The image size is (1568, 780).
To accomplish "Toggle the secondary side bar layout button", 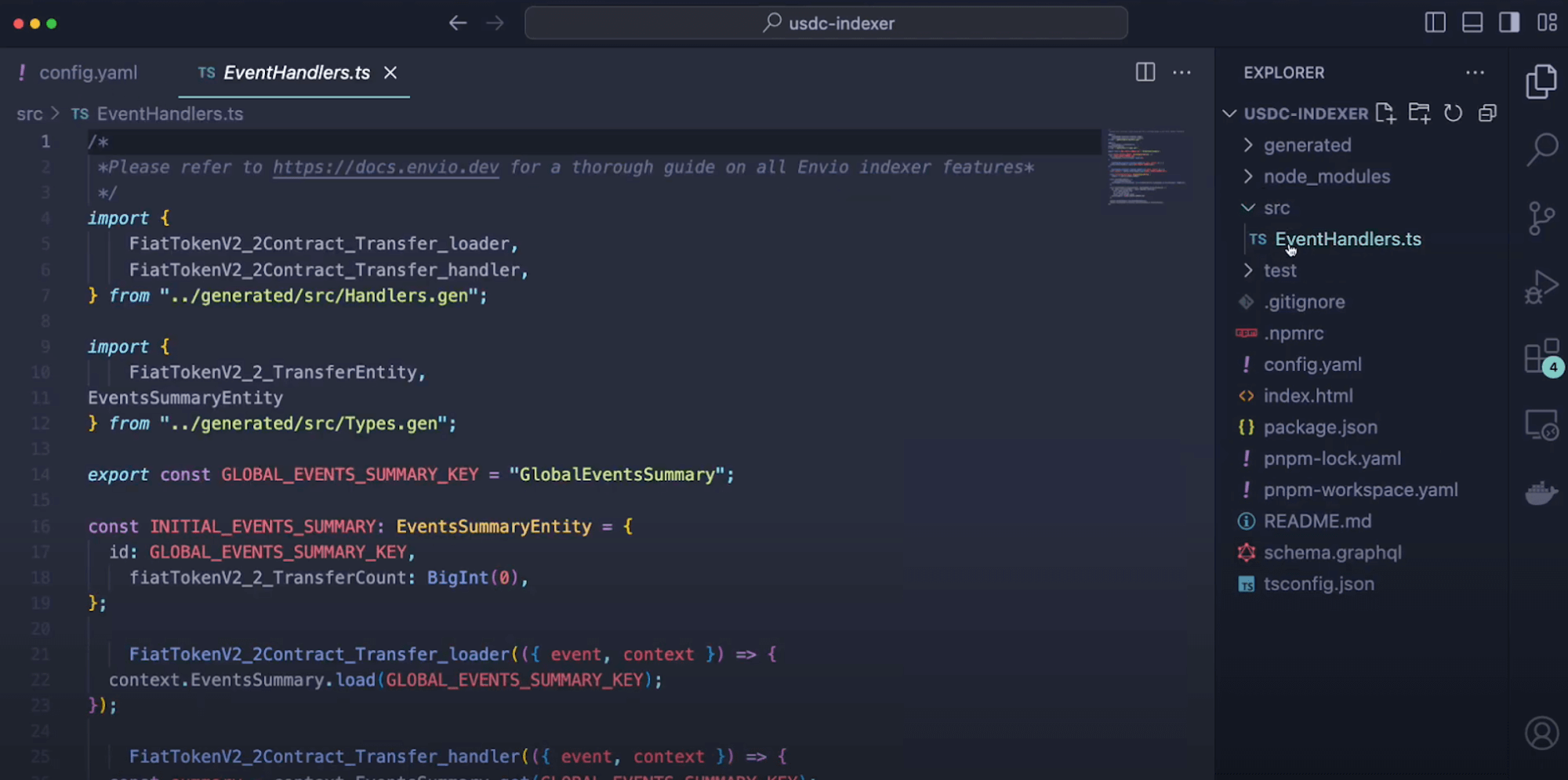I will click(x=1509, y=23).
